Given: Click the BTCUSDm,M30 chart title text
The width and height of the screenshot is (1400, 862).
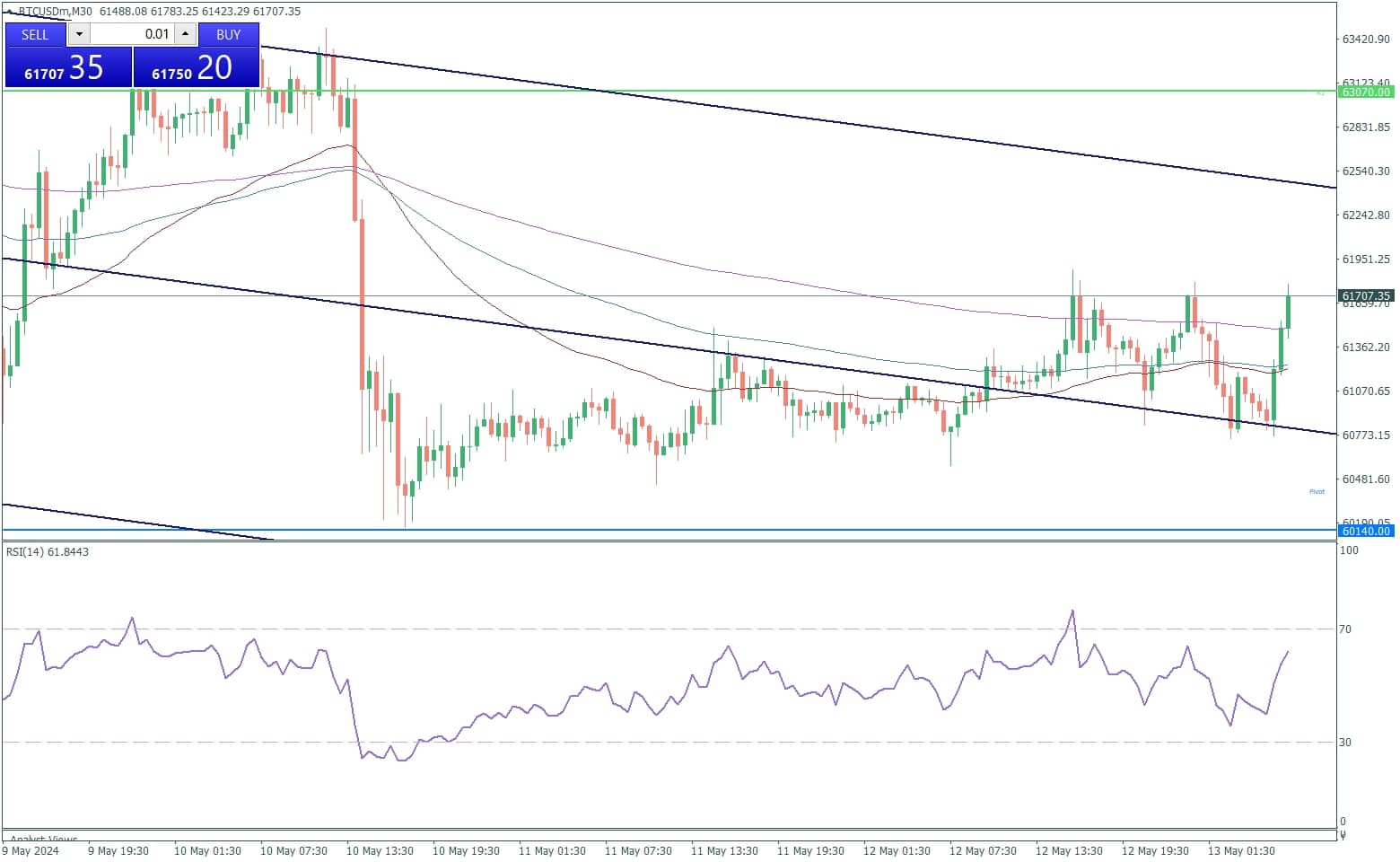Looking at the screenshot, I should tap(55, 12).
